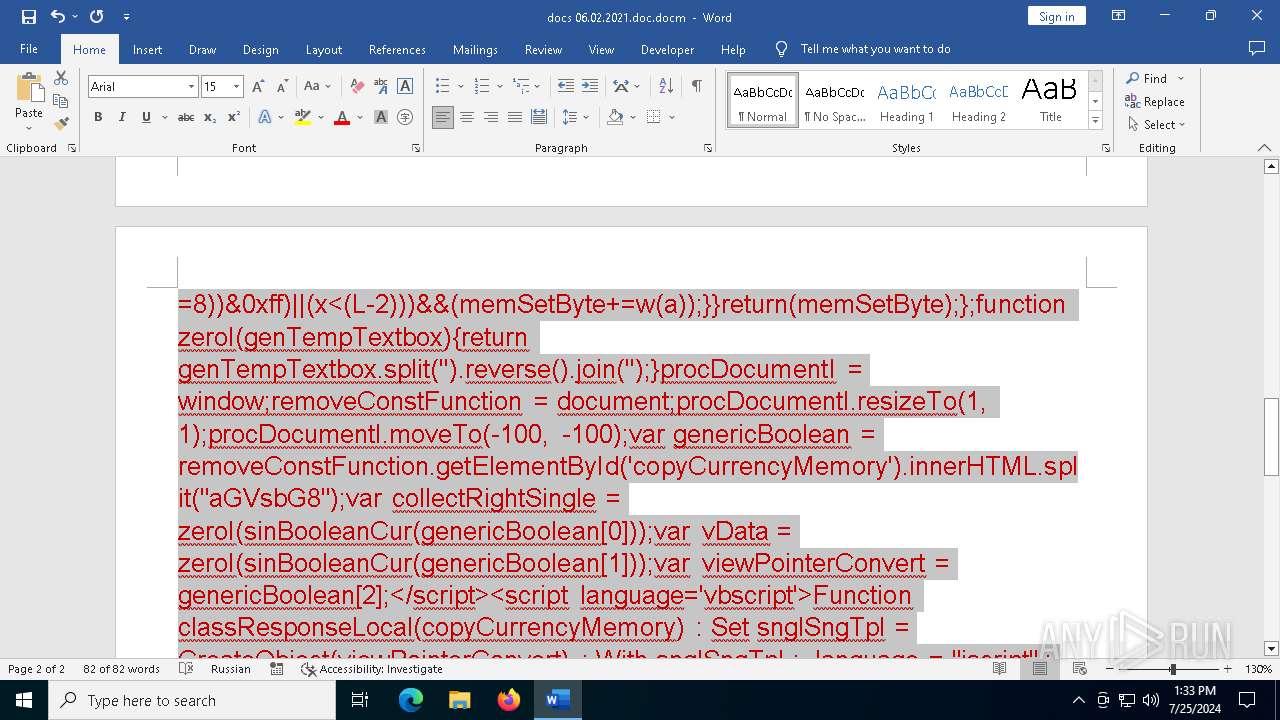Click the Character Shading icon
The image size is (1280, 720).
[x=381, y=117]
